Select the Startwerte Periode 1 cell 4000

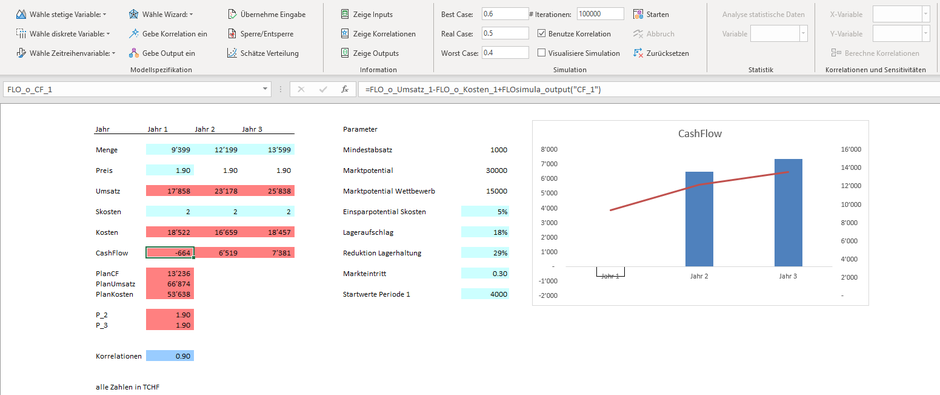[485, 294]
